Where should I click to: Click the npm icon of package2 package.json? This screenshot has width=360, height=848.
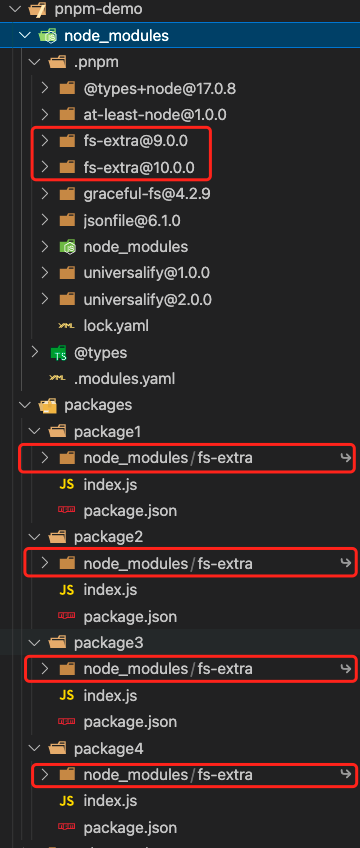[x=66, y=616]
